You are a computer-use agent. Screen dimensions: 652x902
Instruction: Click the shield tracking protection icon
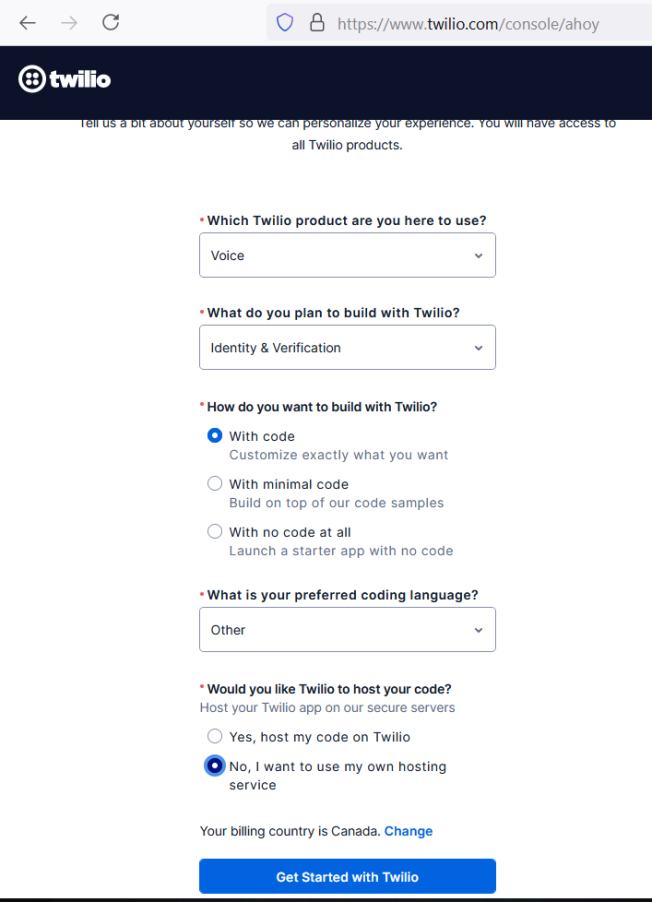(285, 23)
